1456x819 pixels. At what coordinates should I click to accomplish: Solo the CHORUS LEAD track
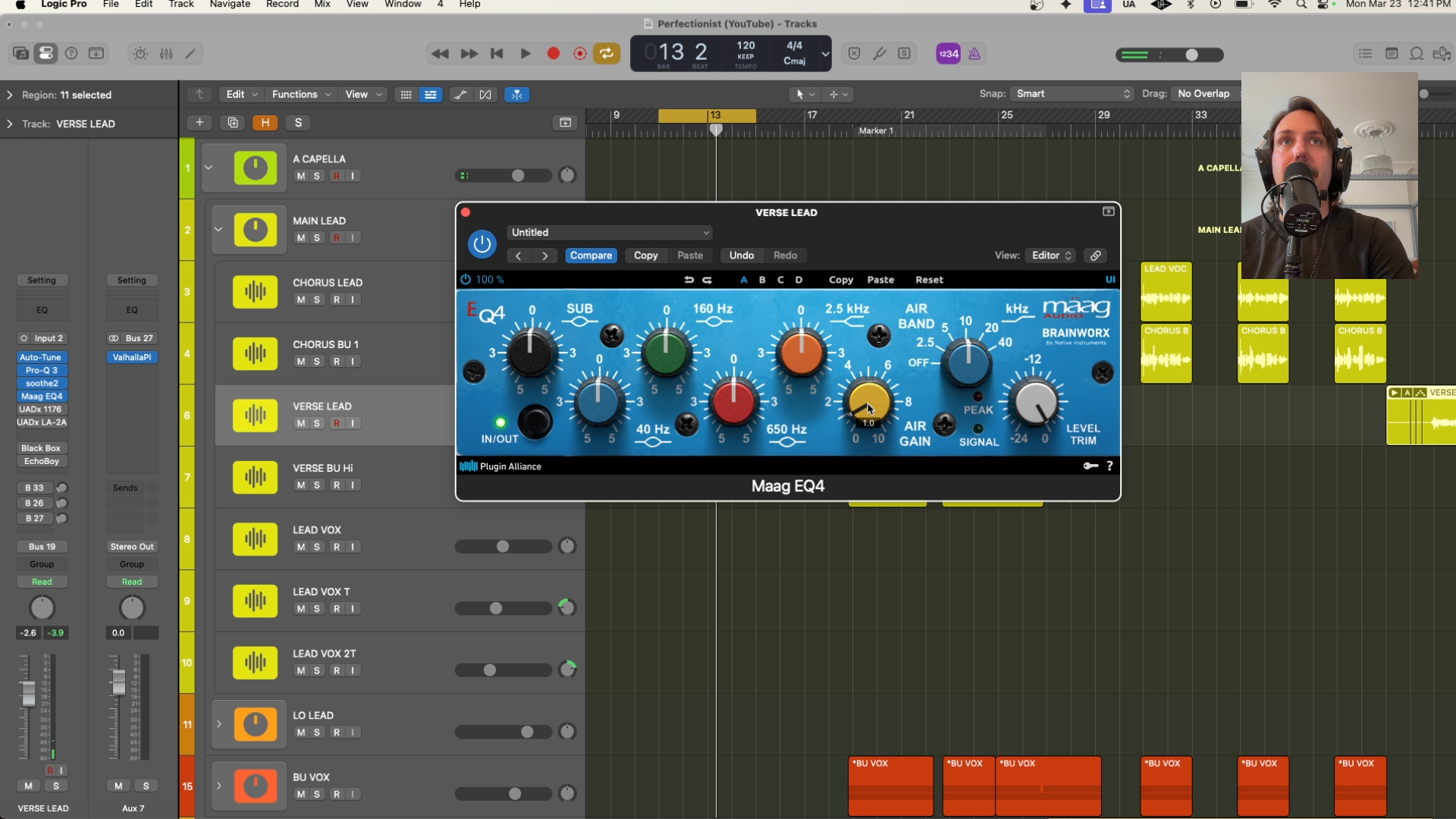(x=317, y=300)
